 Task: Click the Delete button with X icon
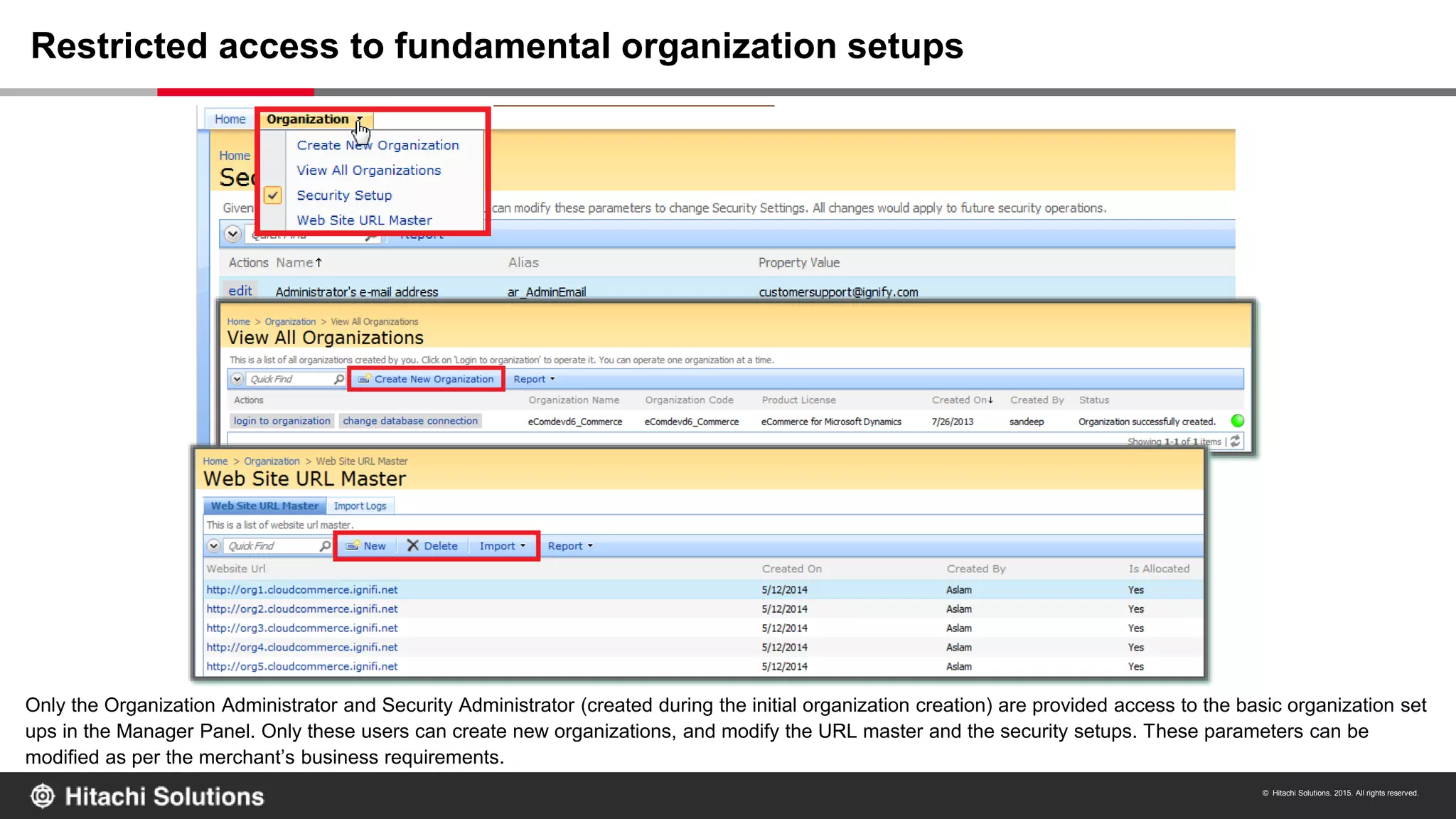[432, 546]
